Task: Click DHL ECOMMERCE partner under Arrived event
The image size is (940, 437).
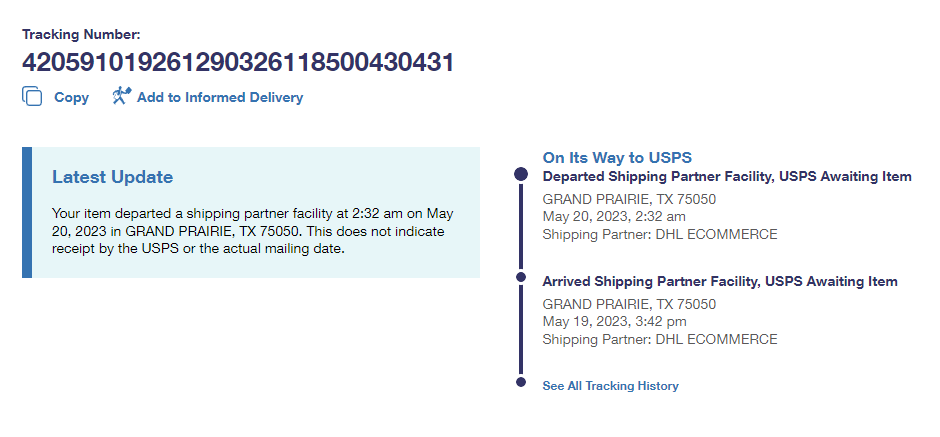Action: (x=715, y=340)
